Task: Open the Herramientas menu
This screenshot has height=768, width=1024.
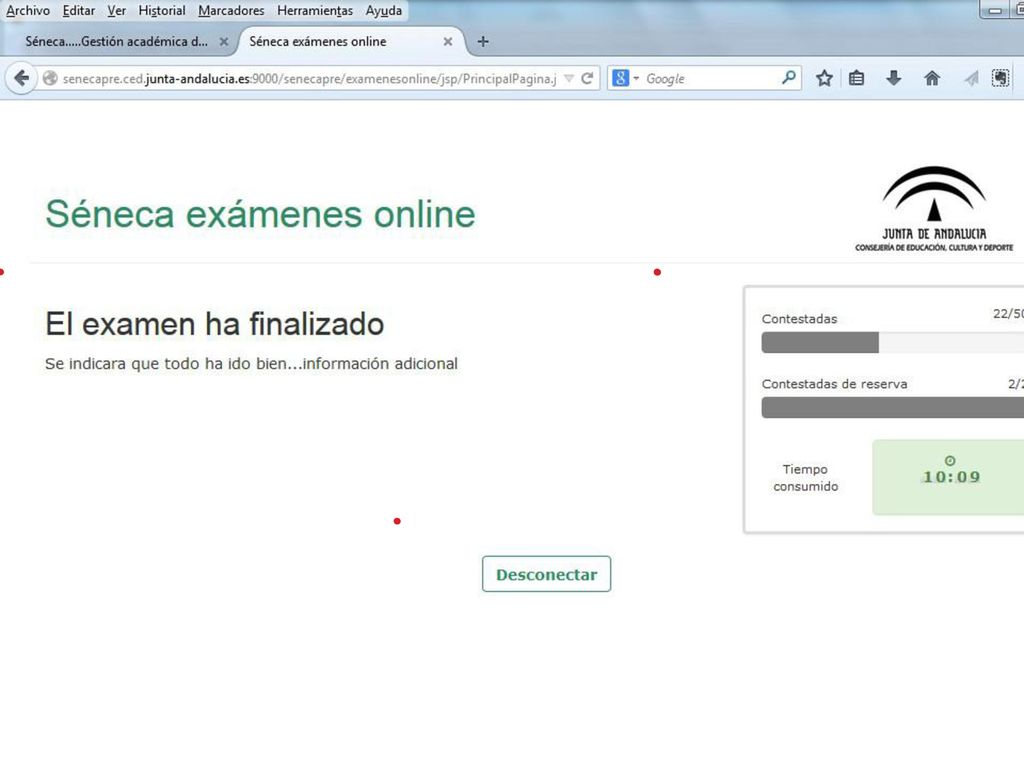Action: [x=315, y=10]
